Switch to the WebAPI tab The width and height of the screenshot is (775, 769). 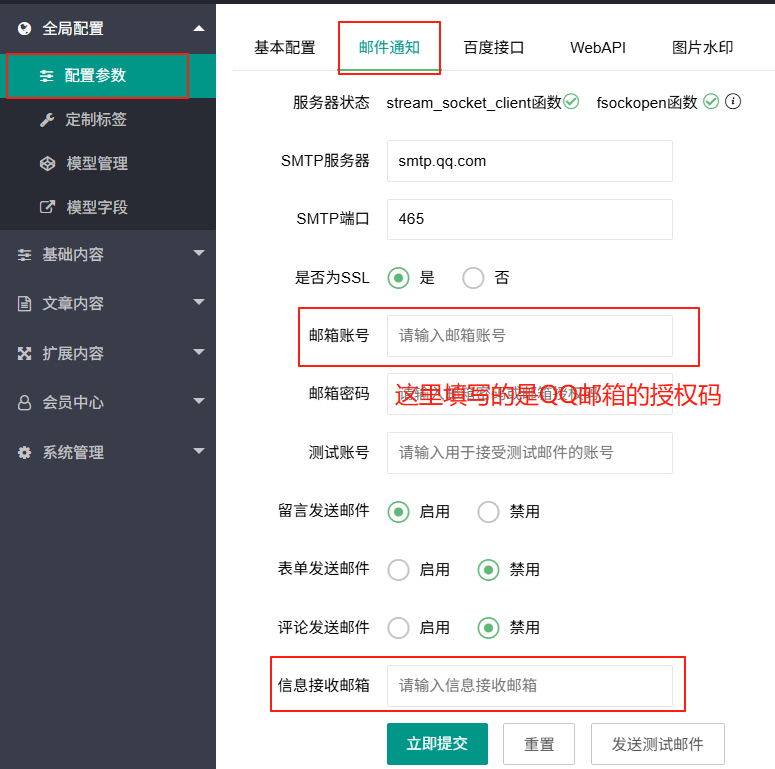point(598,47)
